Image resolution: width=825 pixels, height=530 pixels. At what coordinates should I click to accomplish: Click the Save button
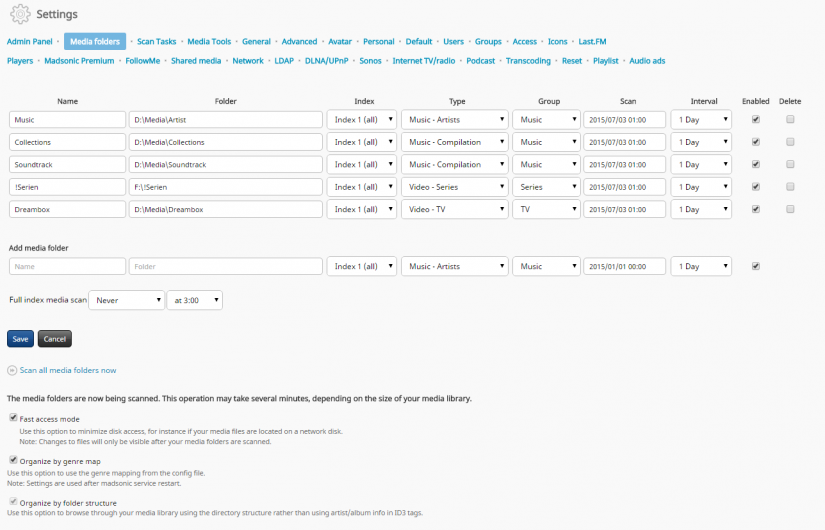[20, 339]
